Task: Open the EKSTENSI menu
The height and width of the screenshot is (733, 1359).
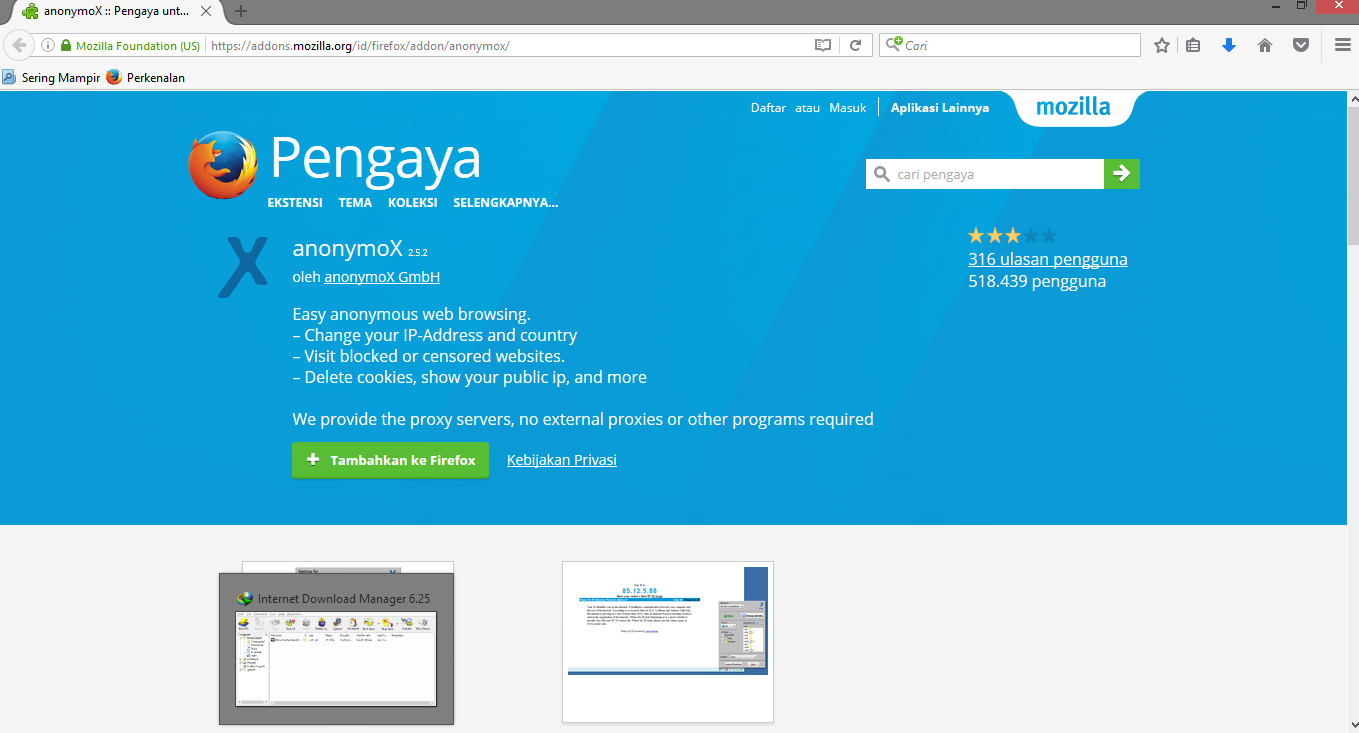Action: (295, 203)
